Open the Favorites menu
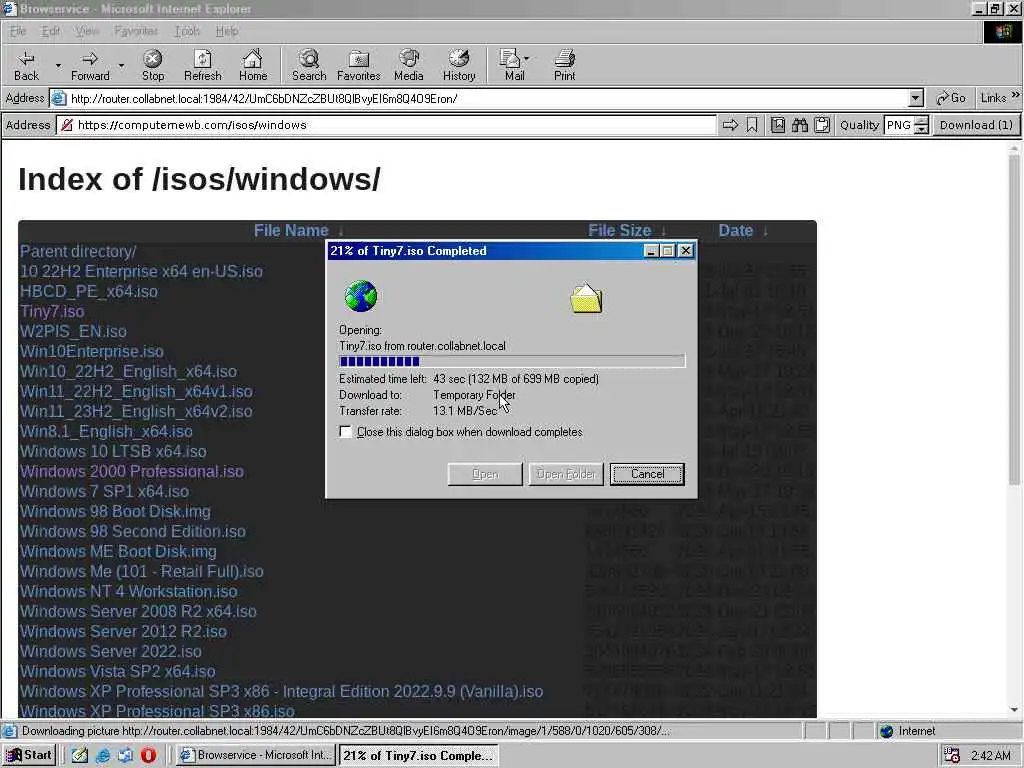This screenshot has height=768, width=1024. coord(136,31)
